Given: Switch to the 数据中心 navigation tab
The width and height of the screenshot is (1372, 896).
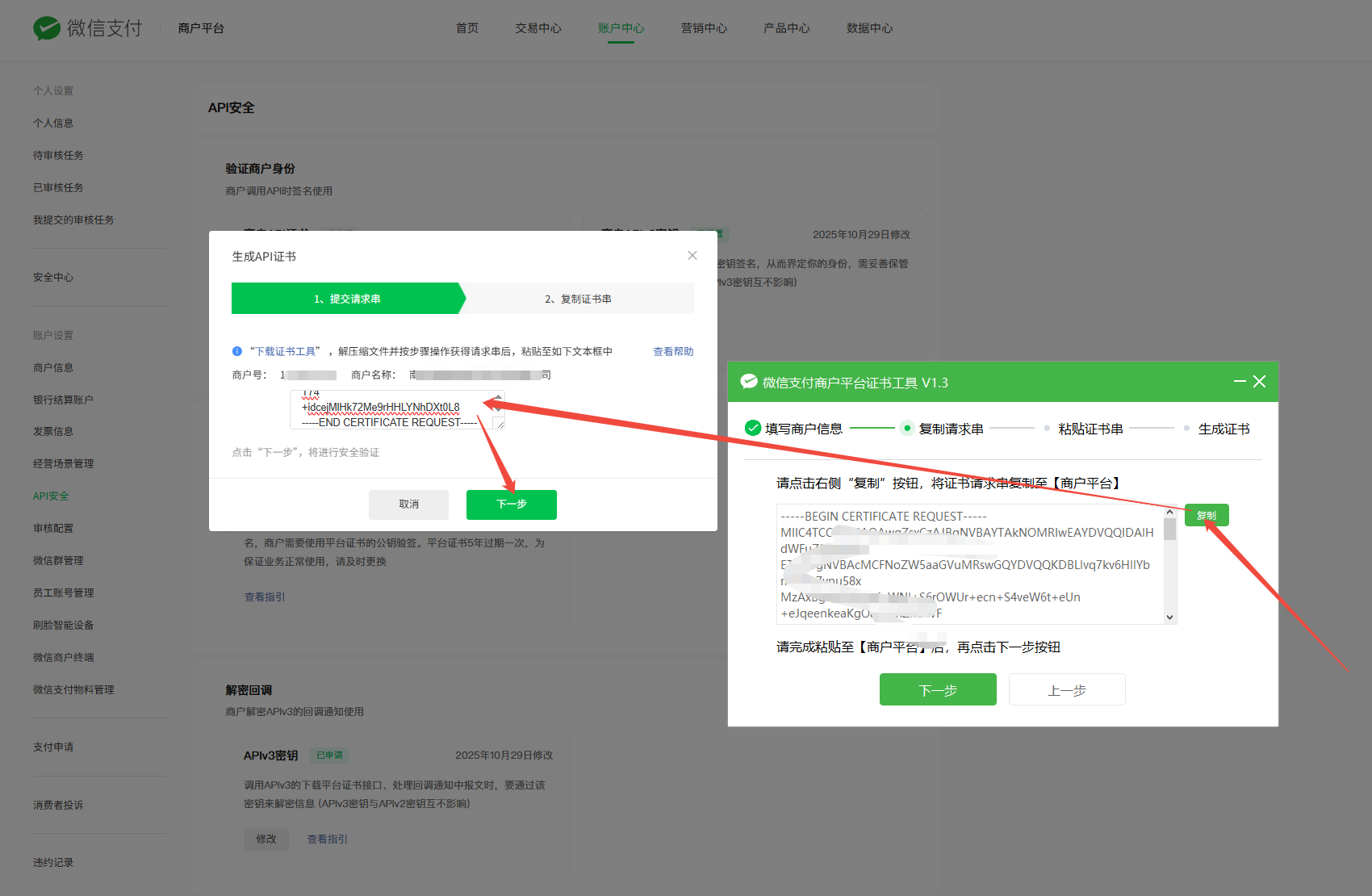Looking at the screenshot, I should [869, 28].
